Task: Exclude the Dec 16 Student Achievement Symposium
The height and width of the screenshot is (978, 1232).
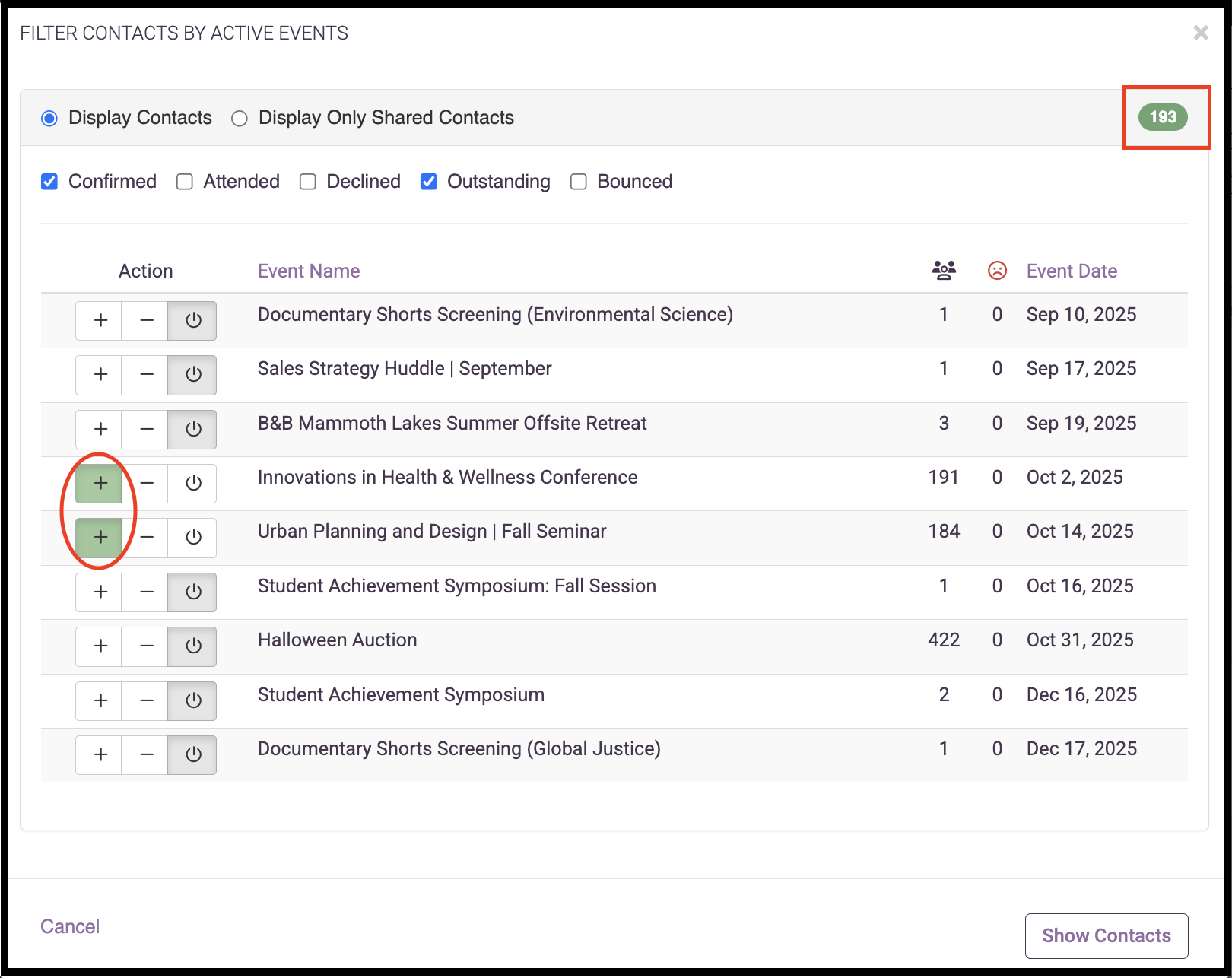Action: click(146, 700)
